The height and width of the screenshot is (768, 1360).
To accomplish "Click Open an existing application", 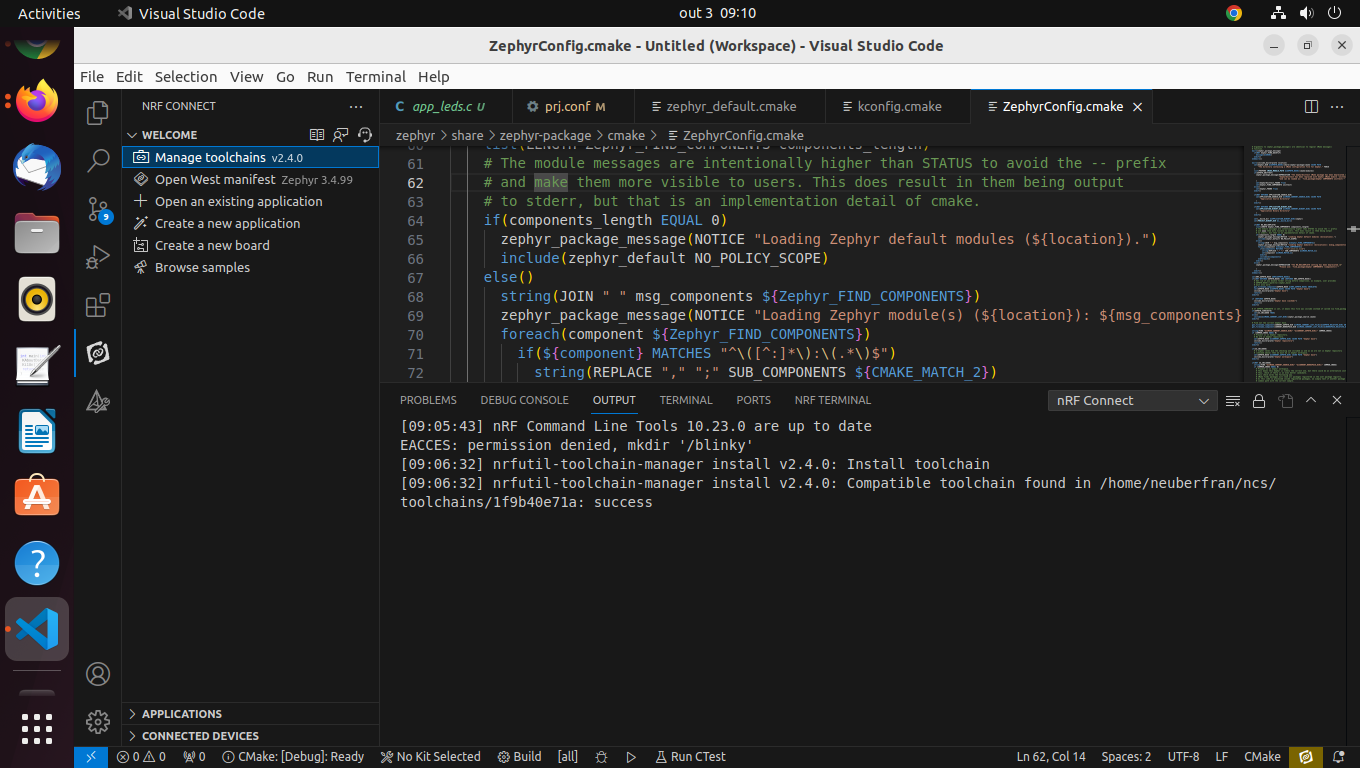I will pos(250,201).
